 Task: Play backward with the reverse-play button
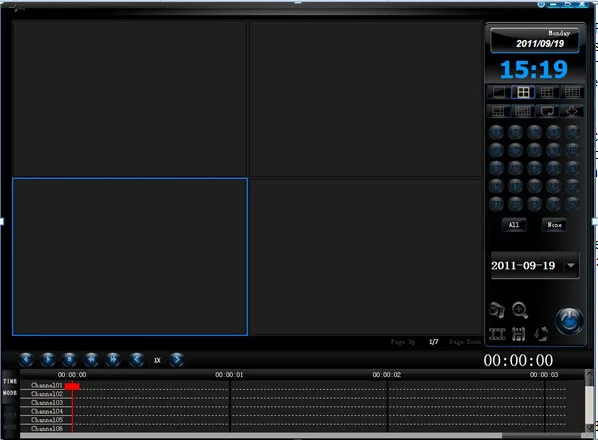[x=26, y=360]
